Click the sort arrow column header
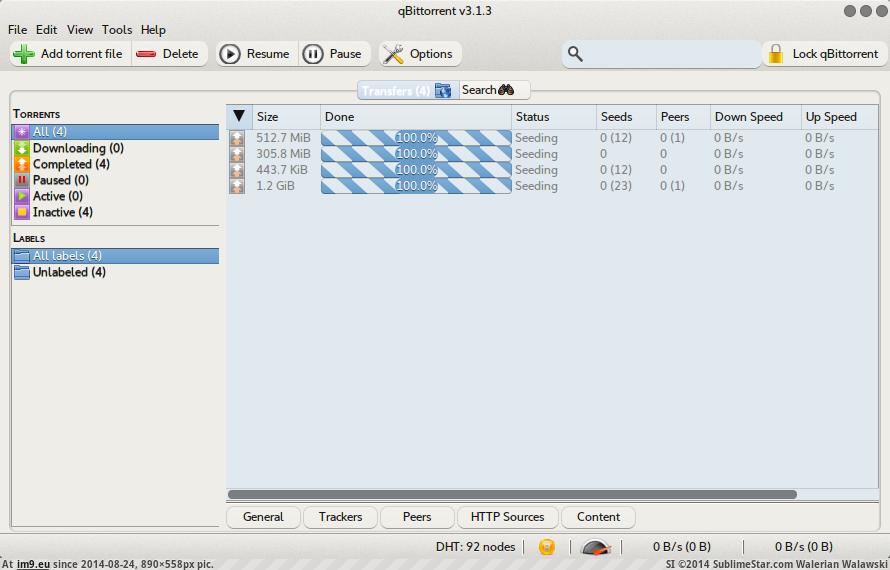 pyautogui.click(x=239, y=116)
